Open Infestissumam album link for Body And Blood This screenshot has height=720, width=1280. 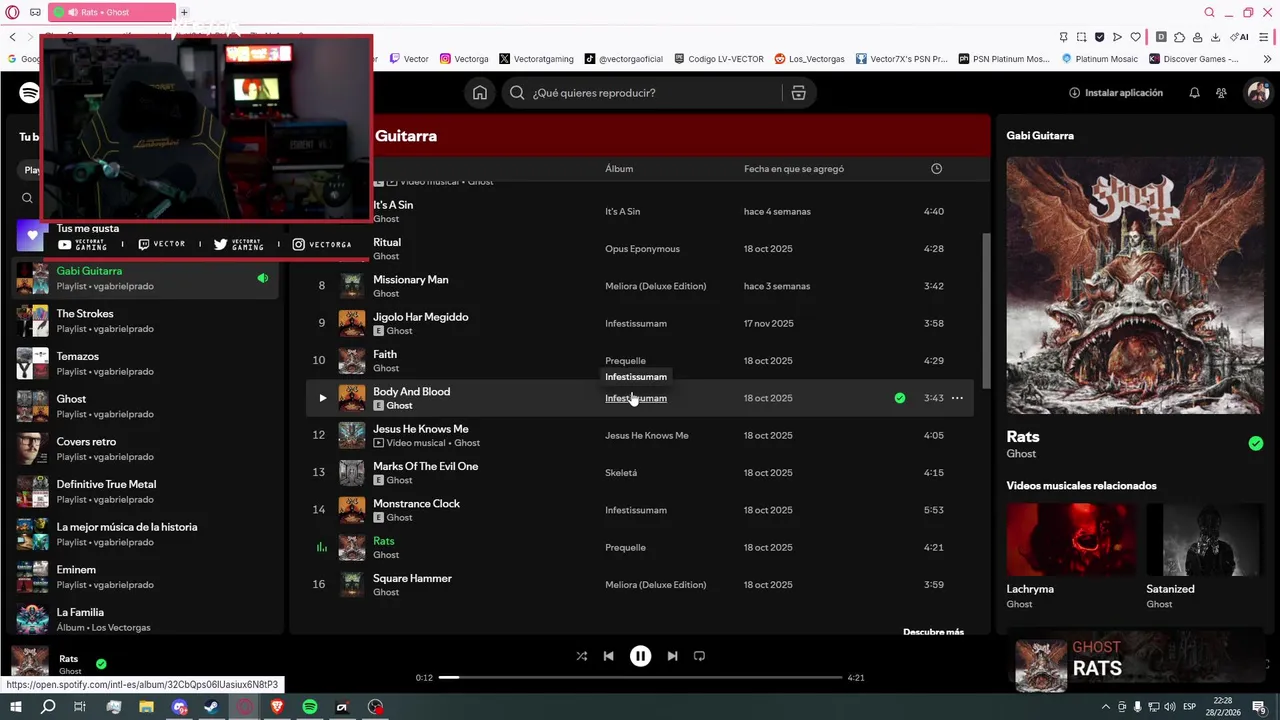click(636, 398)
